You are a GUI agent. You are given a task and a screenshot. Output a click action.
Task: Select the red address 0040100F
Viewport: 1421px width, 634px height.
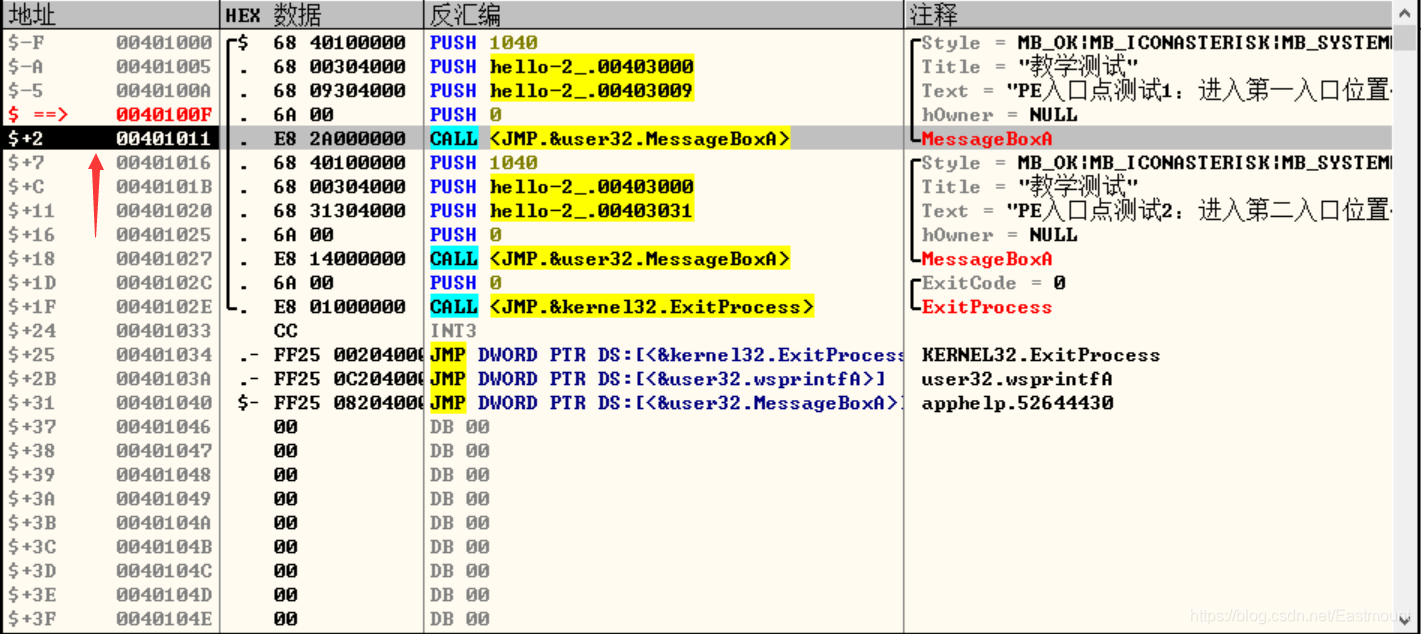[x=164, y=115]
